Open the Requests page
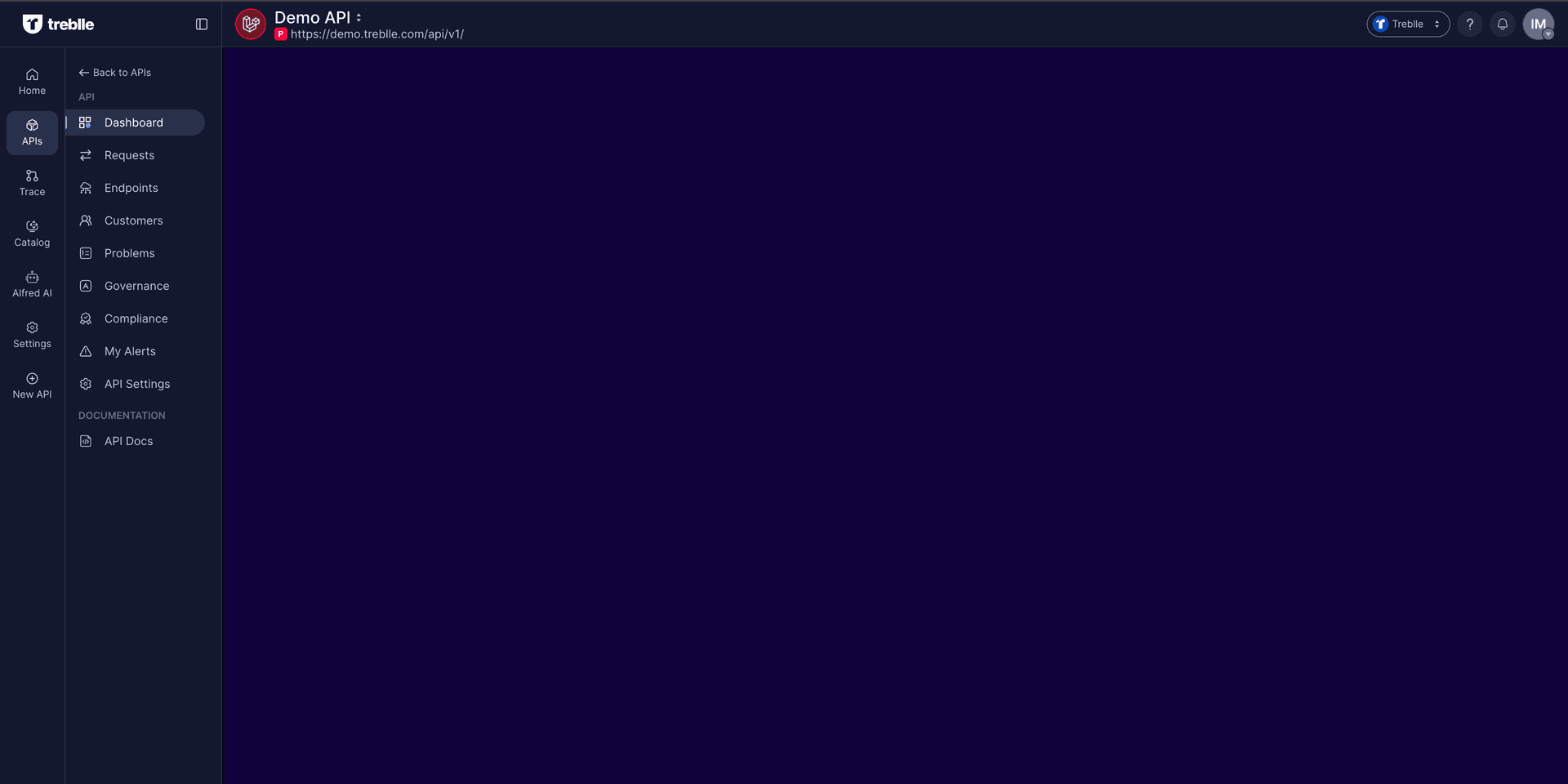The width and height of the screenshot is (1568, 784). pyautogui.click(x=135, y=155)
